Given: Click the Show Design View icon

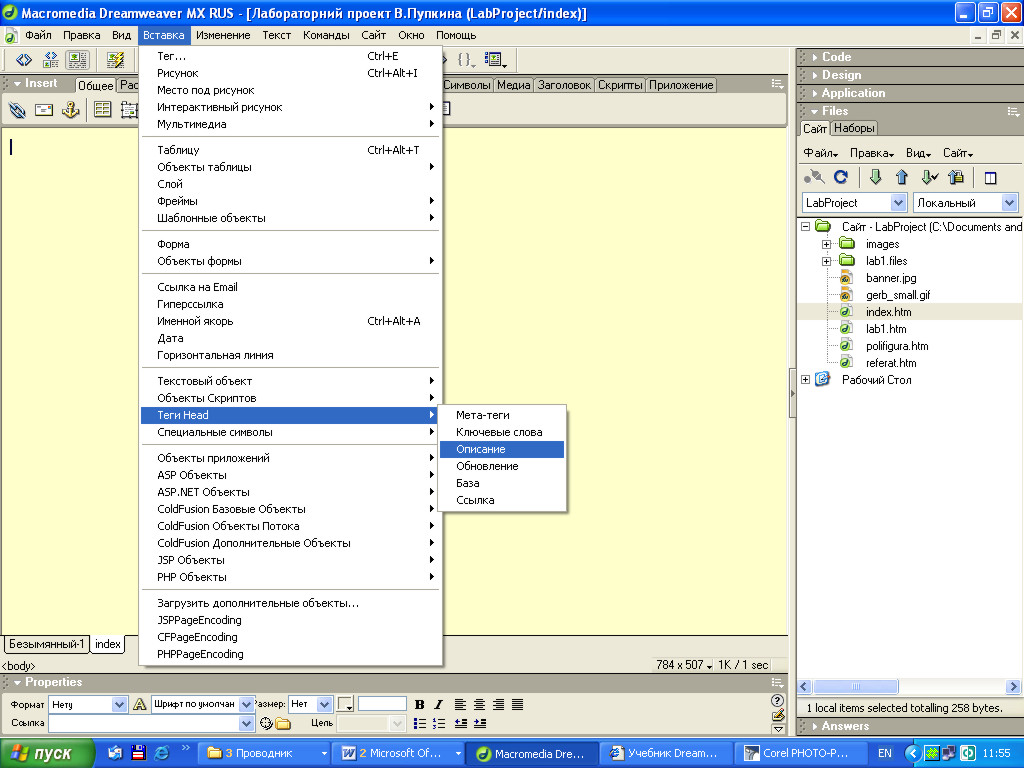Looking at the screenshot, I should click(x=77, y=60).
